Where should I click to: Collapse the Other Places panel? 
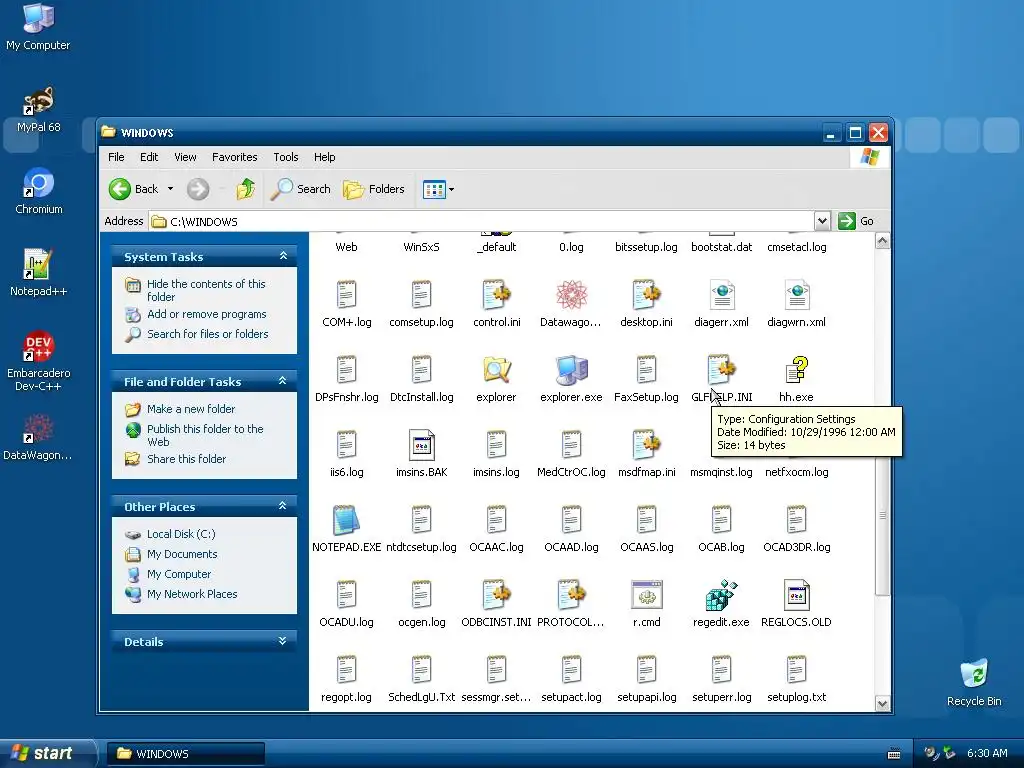pyautogui.click(x=283, y=506)
